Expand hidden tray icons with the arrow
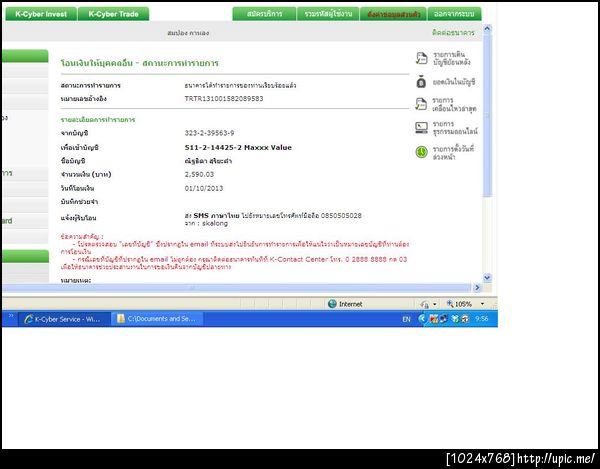This screenshot has height=469, width=600. tap(421, 319)
